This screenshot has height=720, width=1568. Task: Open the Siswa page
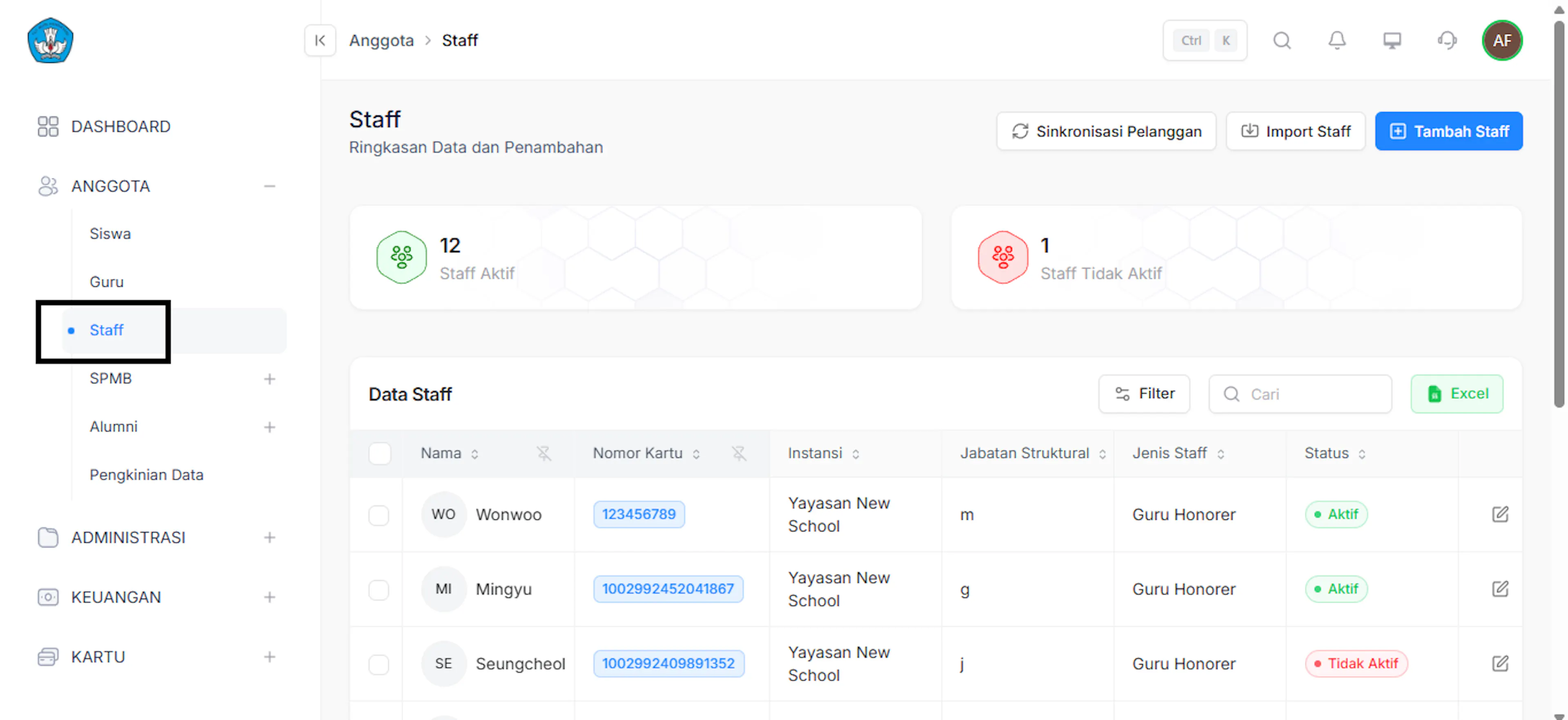[x=110, y=234]
